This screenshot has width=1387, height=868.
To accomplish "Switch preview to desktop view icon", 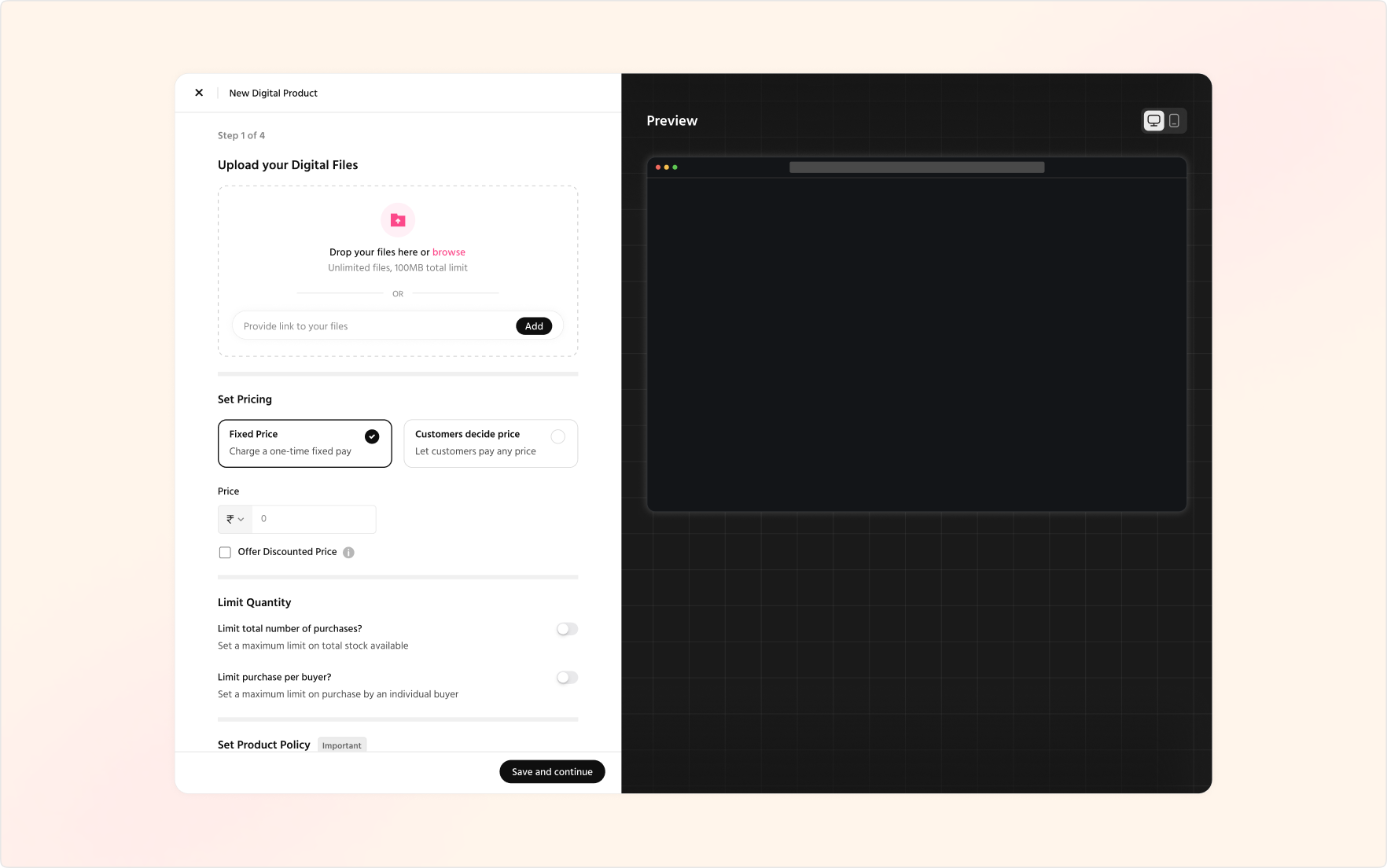I will (1153, 120).
